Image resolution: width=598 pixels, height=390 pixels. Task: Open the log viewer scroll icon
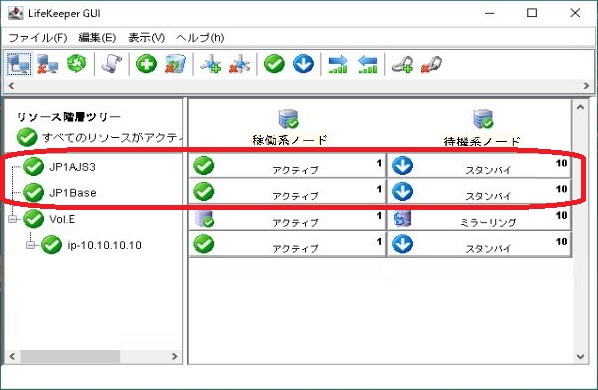point(111,64)
